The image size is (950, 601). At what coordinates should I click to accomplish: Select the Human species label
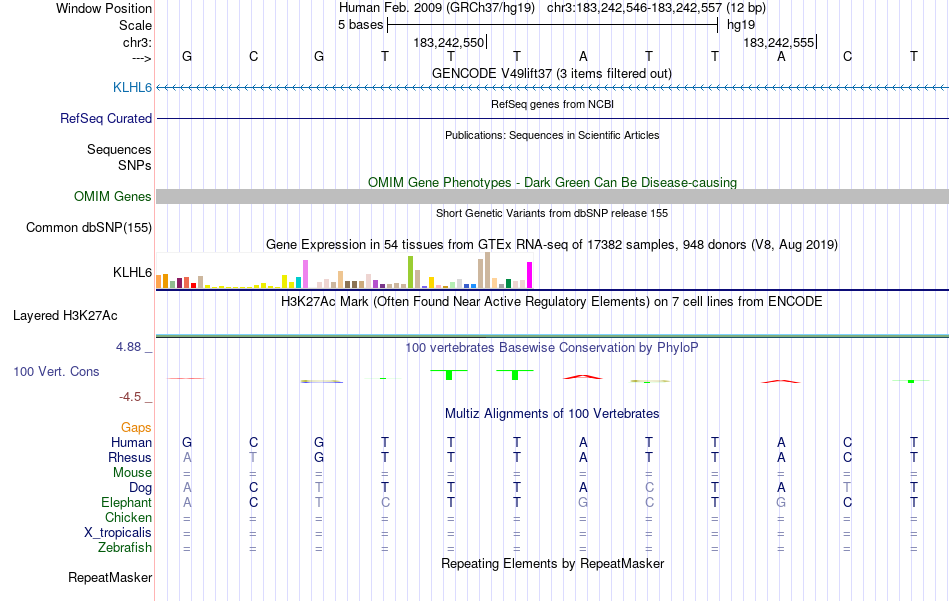pos(131,442)
